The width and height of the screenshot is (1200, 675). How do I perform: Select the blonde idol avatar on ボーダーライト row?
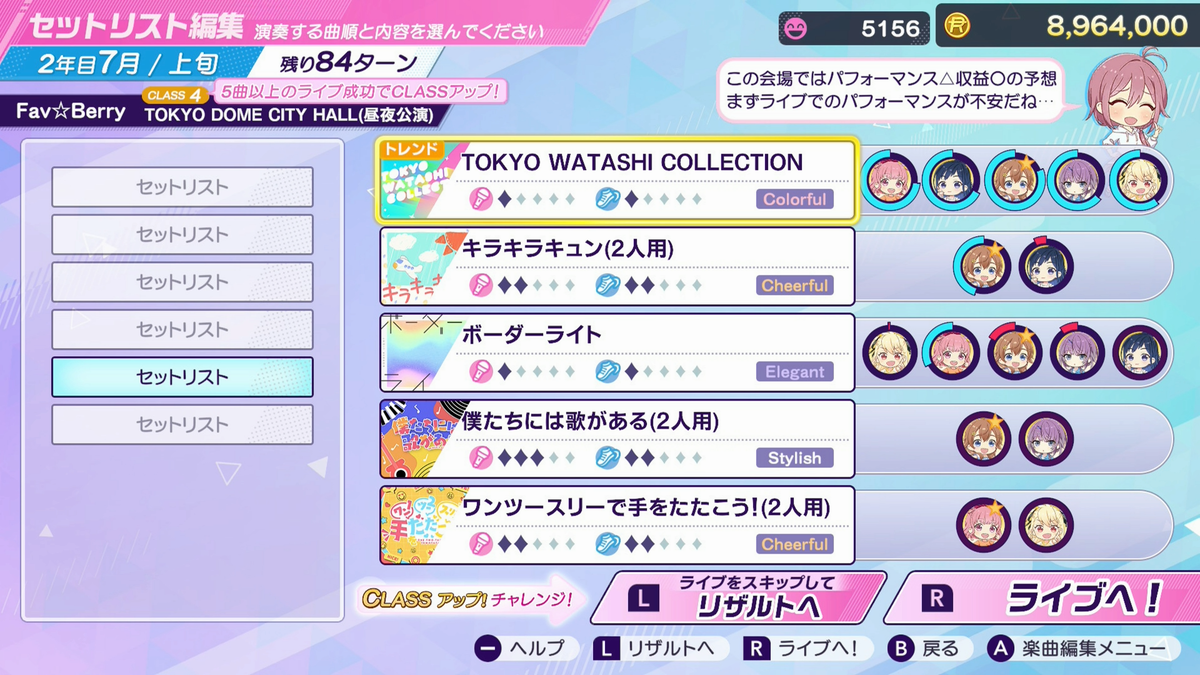889,352
